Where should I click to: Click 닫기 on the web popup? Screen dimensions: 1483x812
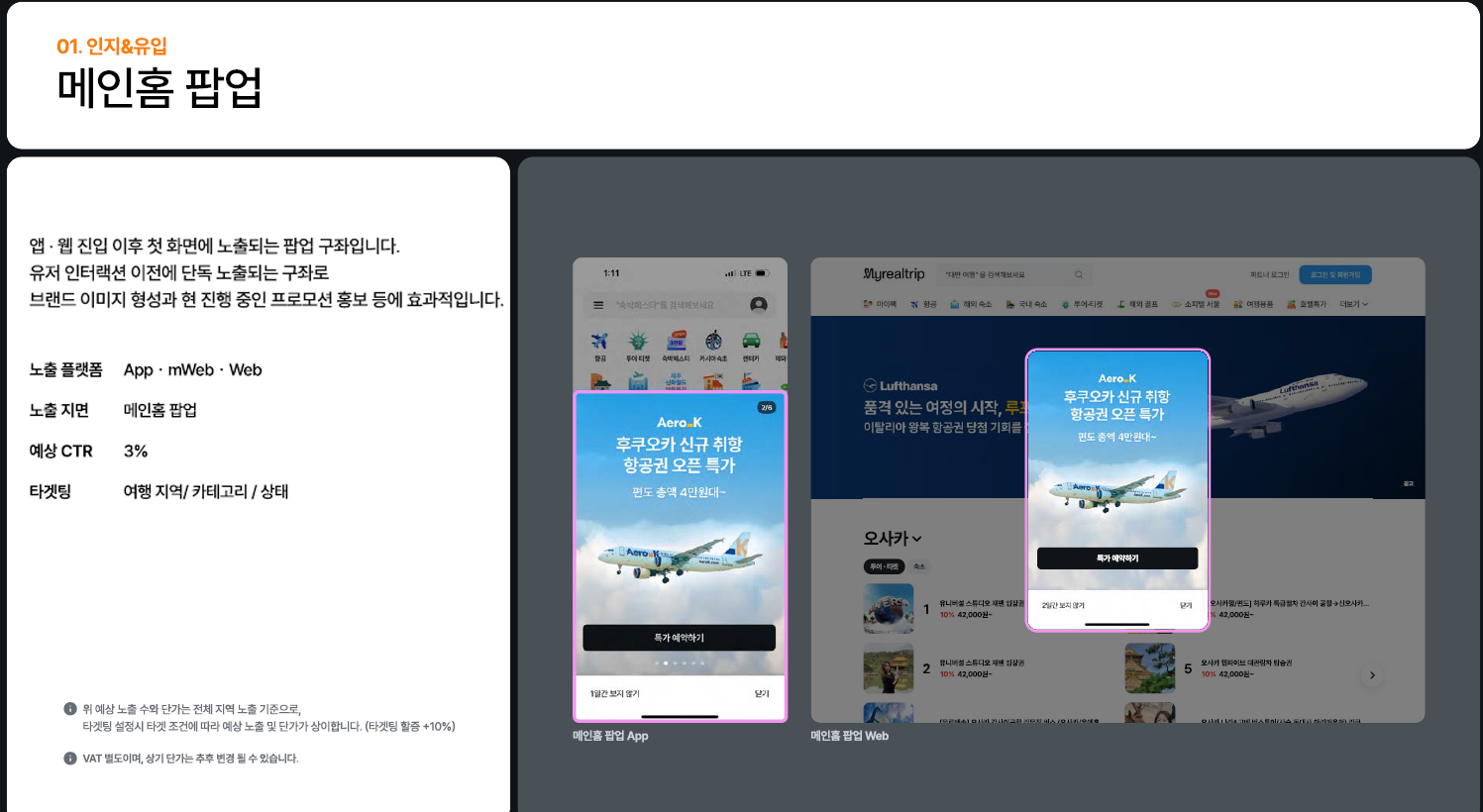1186,605
